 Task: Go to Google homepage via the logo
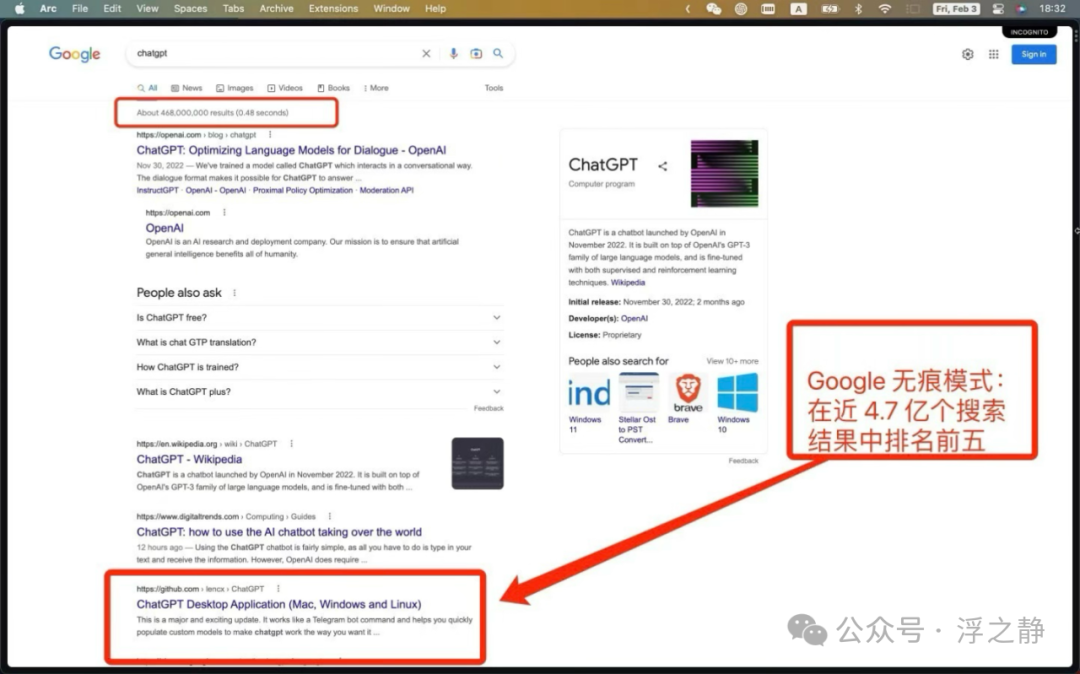pyautogui.click(x=74, y=54)
